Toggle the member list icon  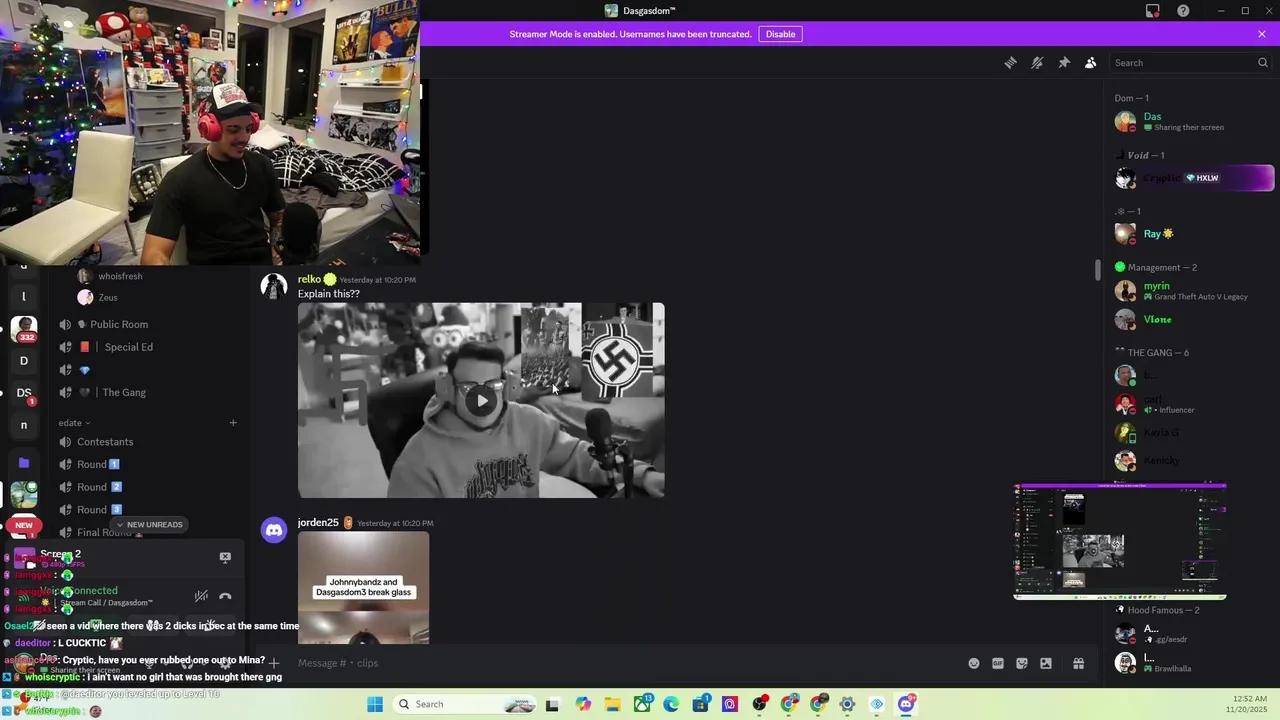pos(1091,62)
